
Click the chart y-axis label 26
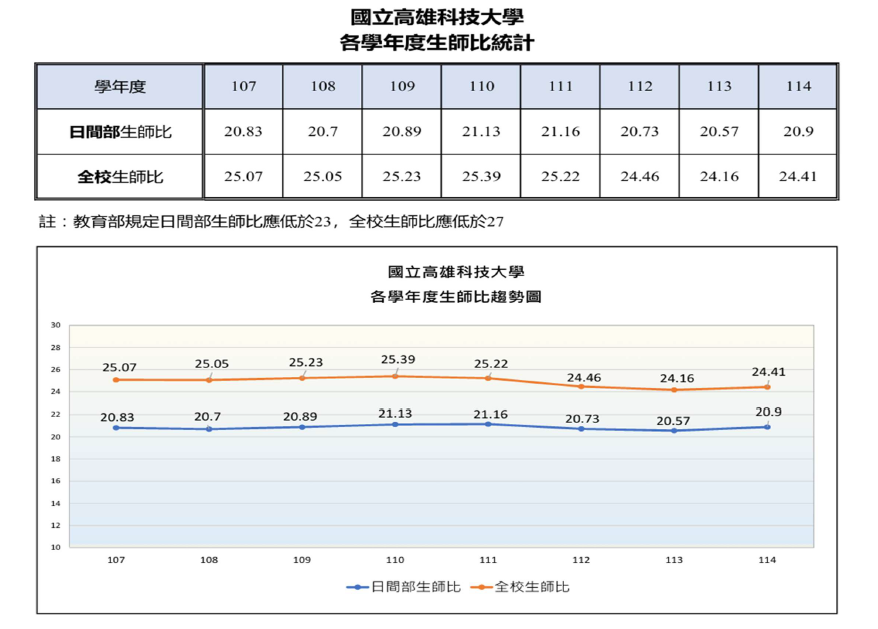pos(55,370)
